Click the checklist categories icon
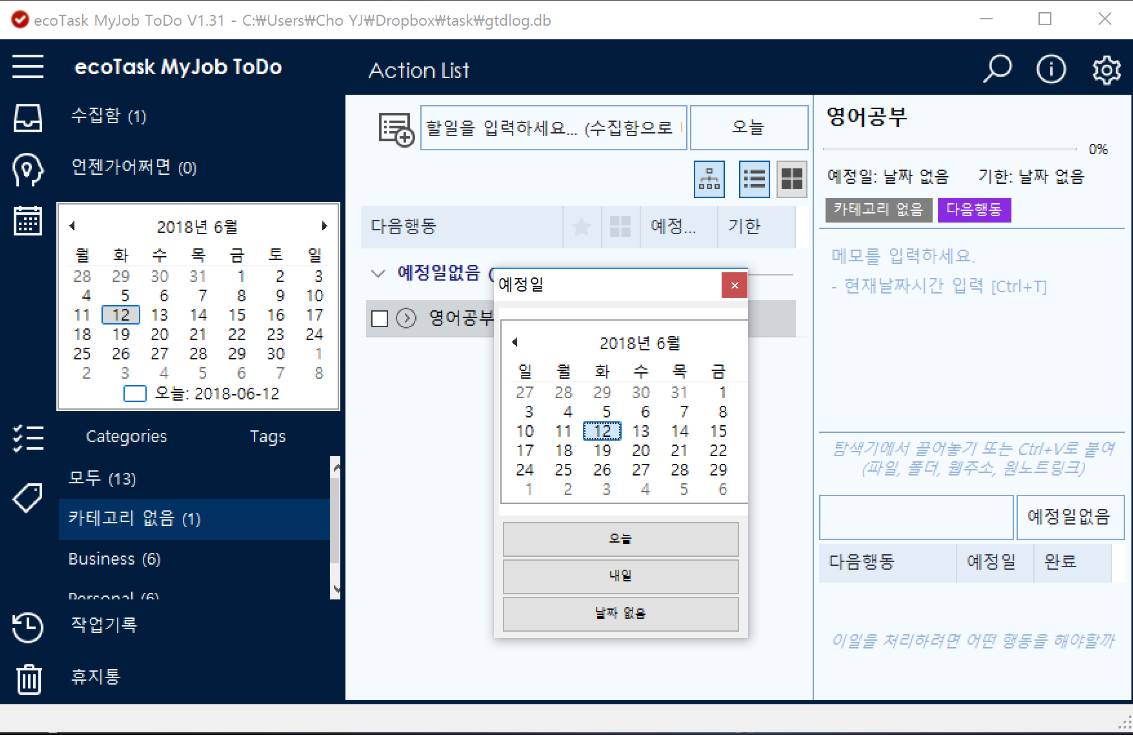The image size is (1133, 735). [27, 438]
